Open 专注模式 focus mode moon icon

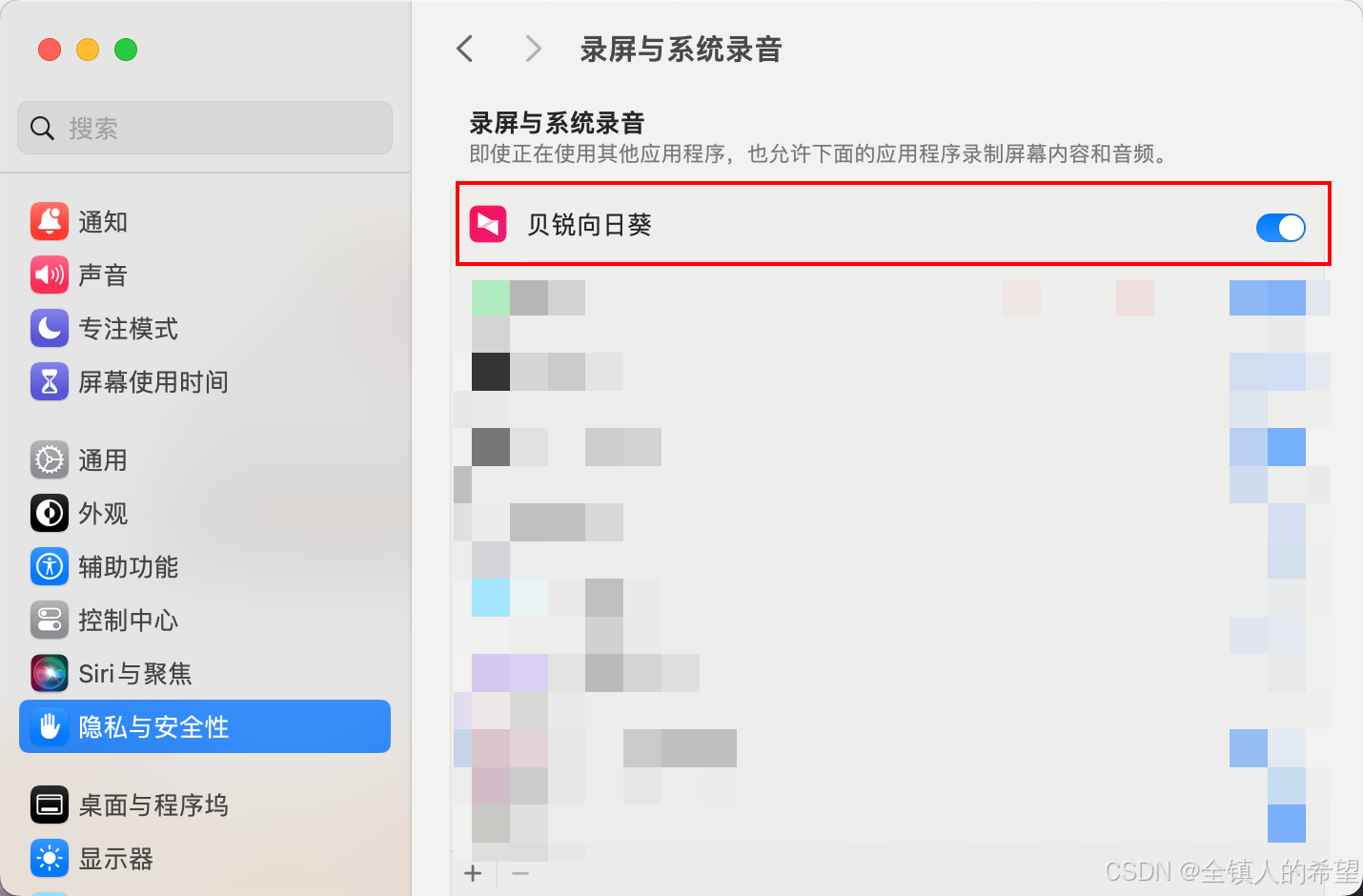pos(50,328)
